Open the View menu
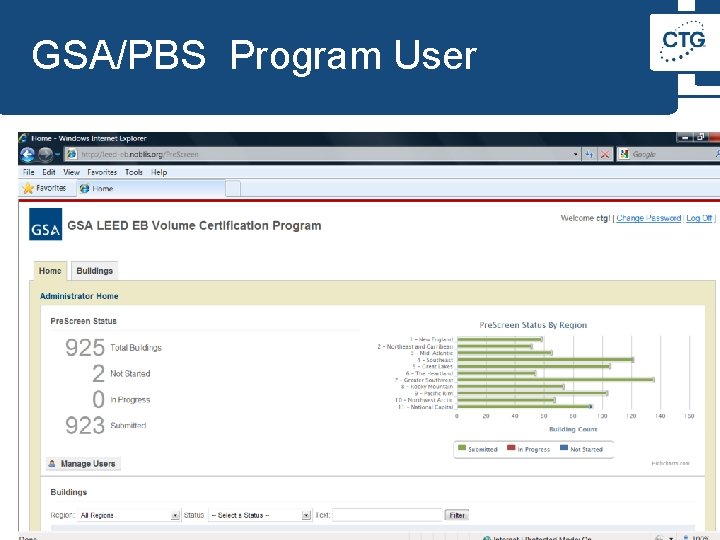 pyautogui.click(x=71, y=172)
